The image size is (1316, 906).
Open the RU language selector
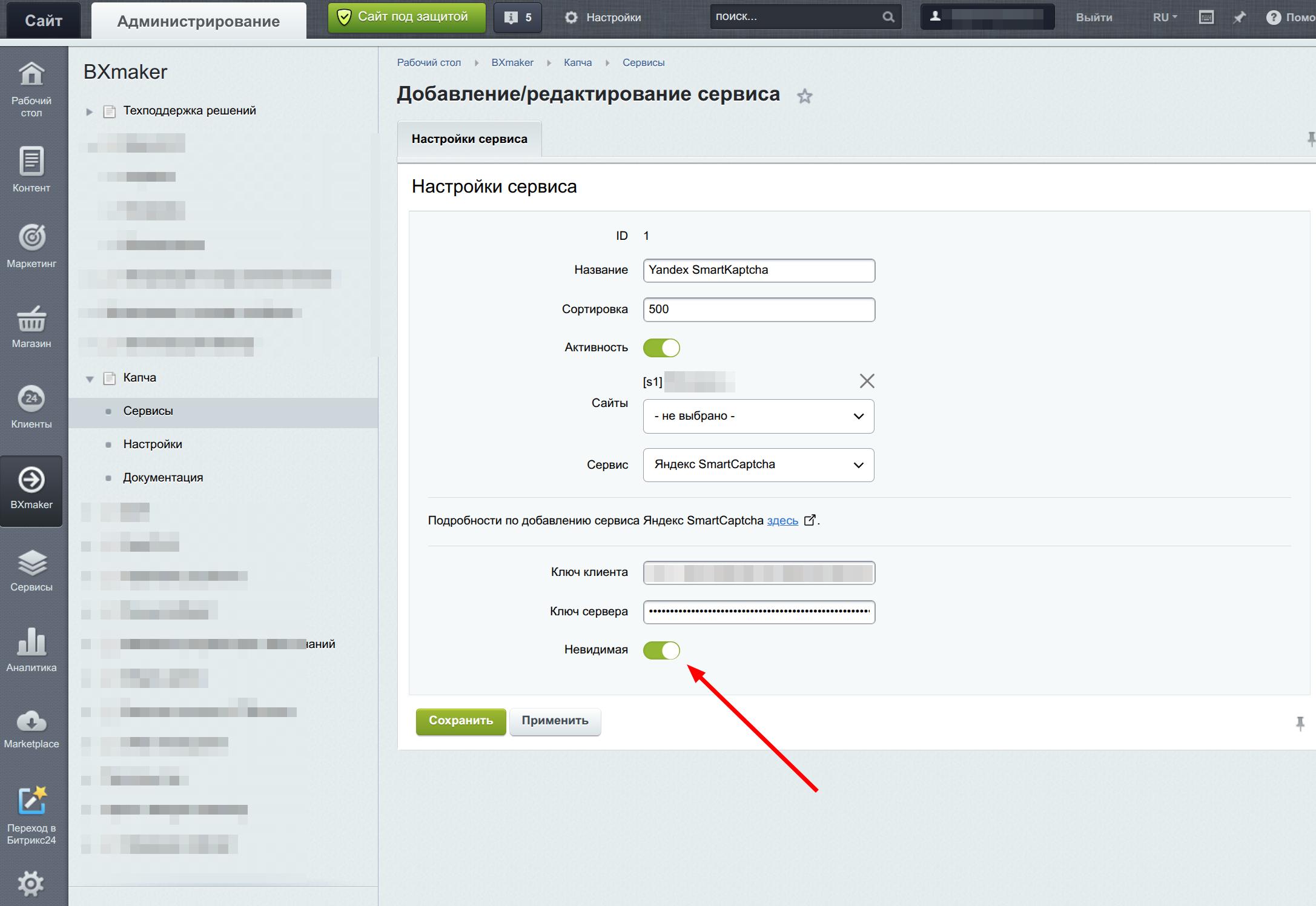1164,18
